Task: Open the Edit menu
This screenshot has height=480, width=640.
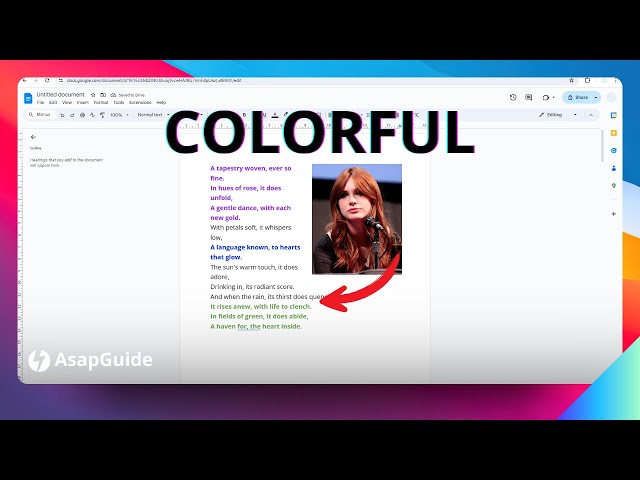Action: [x=53, y=102]
